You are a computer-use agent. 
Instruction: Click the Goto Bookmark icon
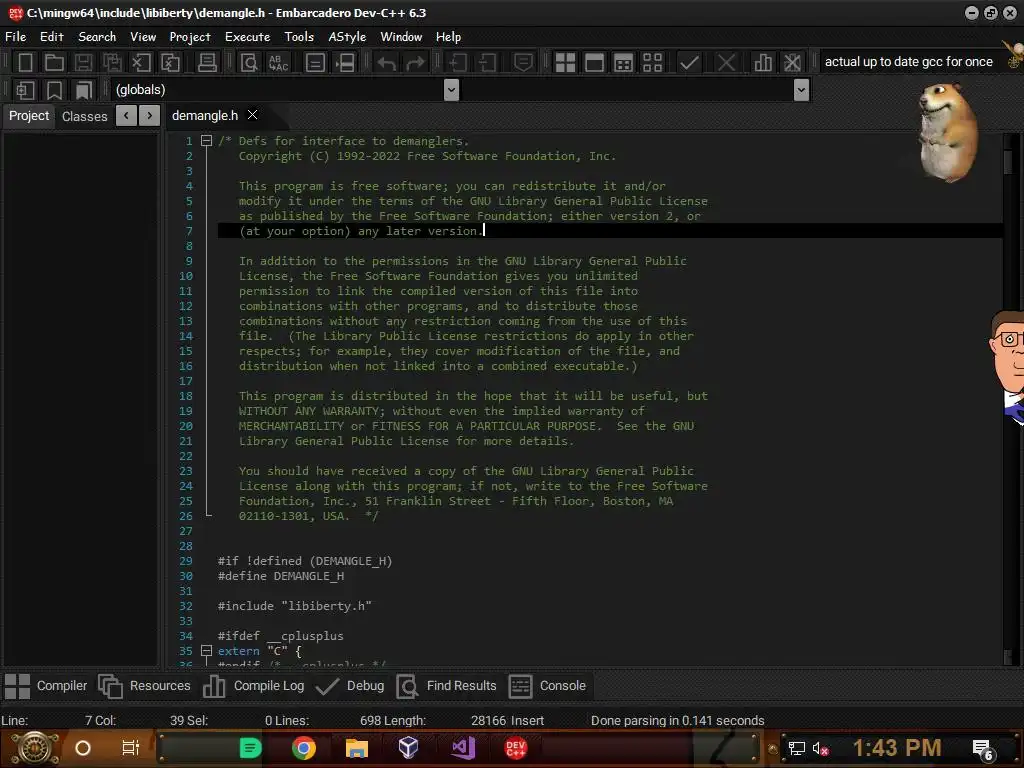pyautogui.click(x=84, y=89)
